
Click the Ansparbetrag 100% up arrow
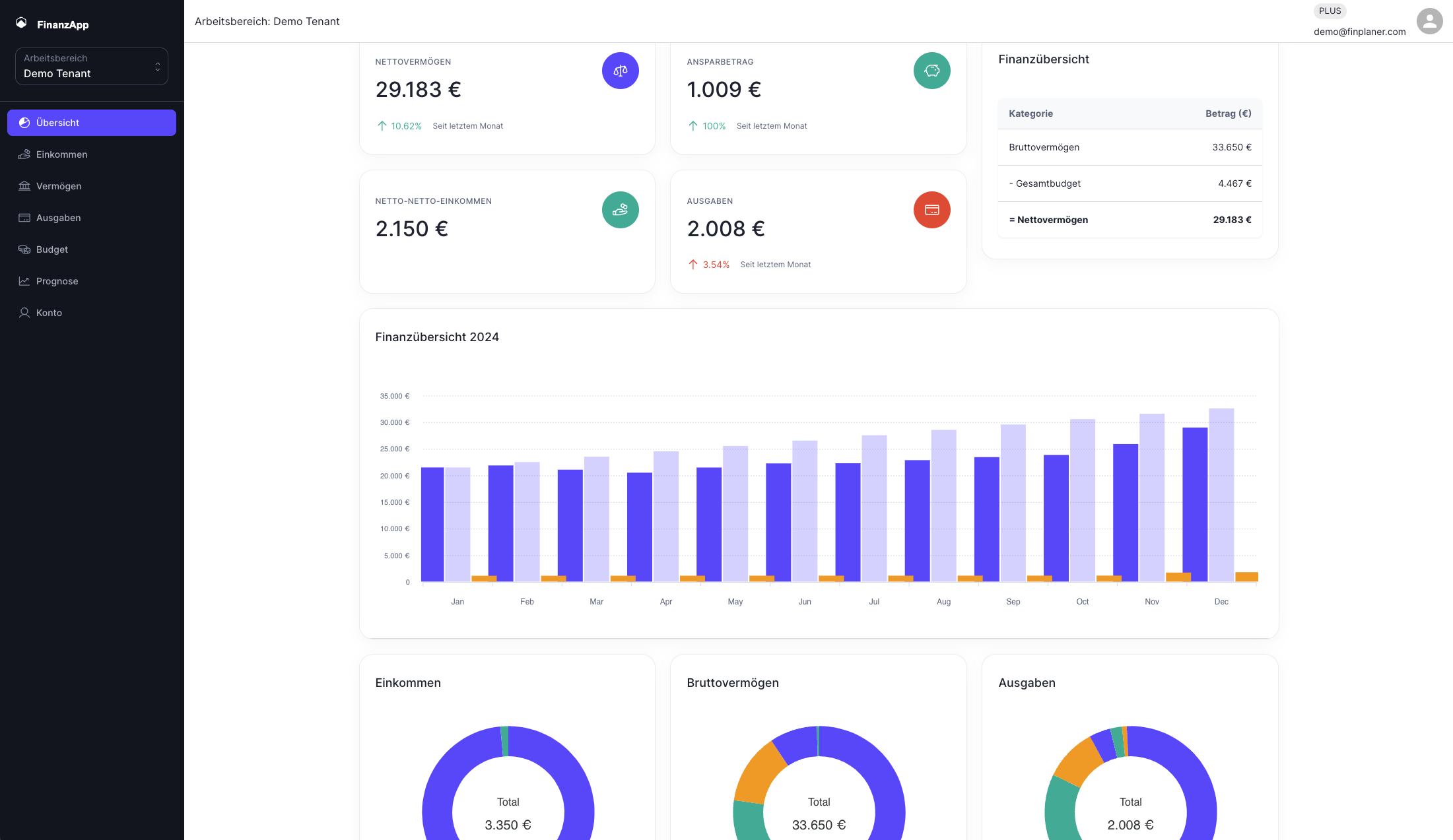693,126
